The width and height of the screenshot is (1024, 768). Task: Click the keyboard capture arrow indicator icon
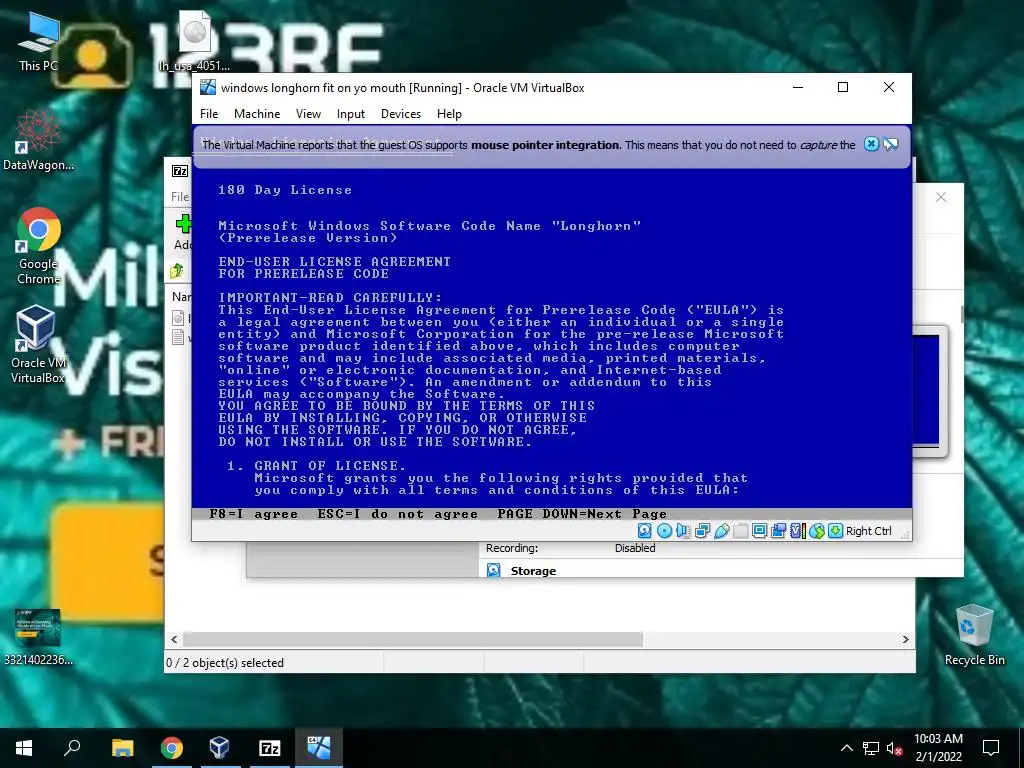pyautogui.click(x=835, y=531)
